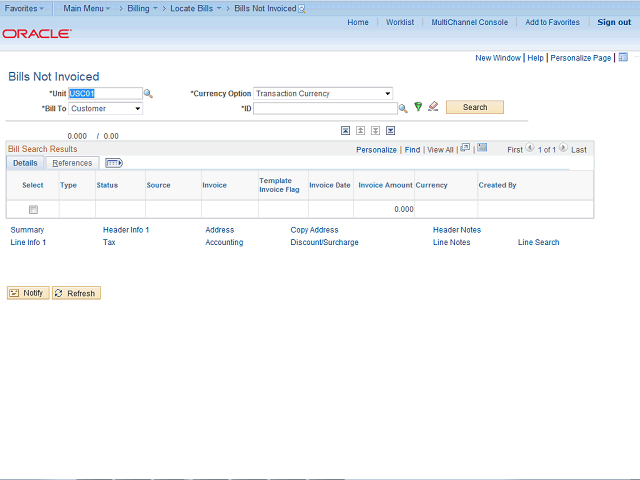Screen dimensions: 640x480
Task: Open Copy Address link
Action: [x=314, y=230]
